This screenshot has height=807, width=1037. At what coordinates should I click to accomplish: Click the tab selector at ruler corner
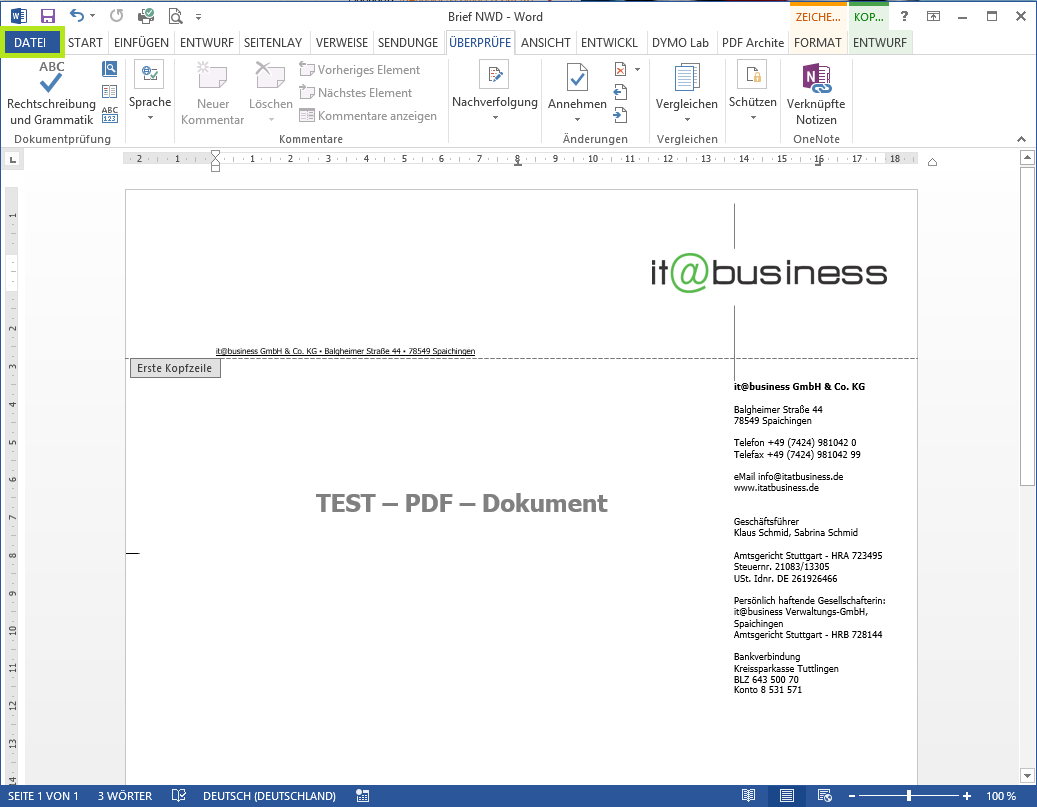pos(13,159)
